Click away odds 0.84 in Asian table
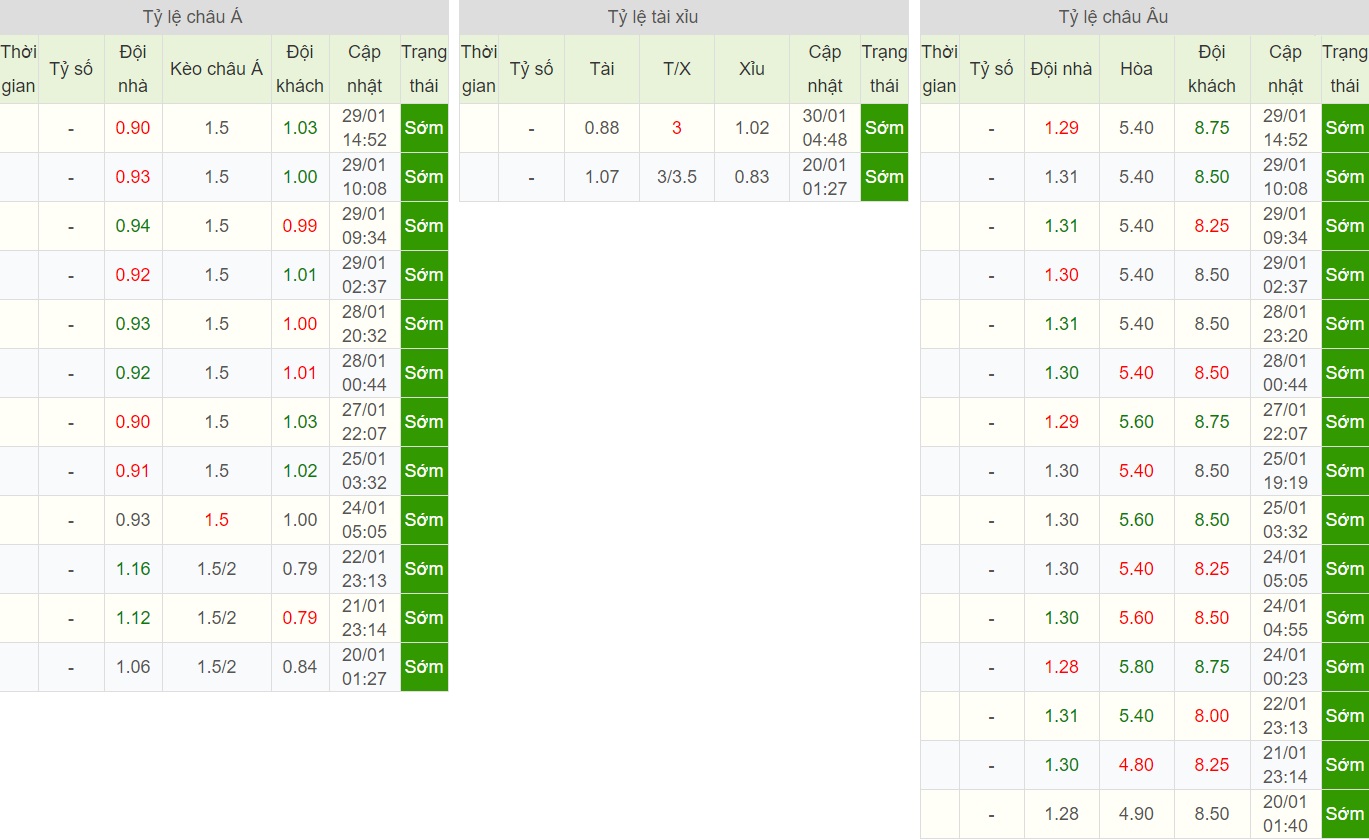The height and width of the screenshot is (840, 1369). pyautogui.click(x=300, y=667)
